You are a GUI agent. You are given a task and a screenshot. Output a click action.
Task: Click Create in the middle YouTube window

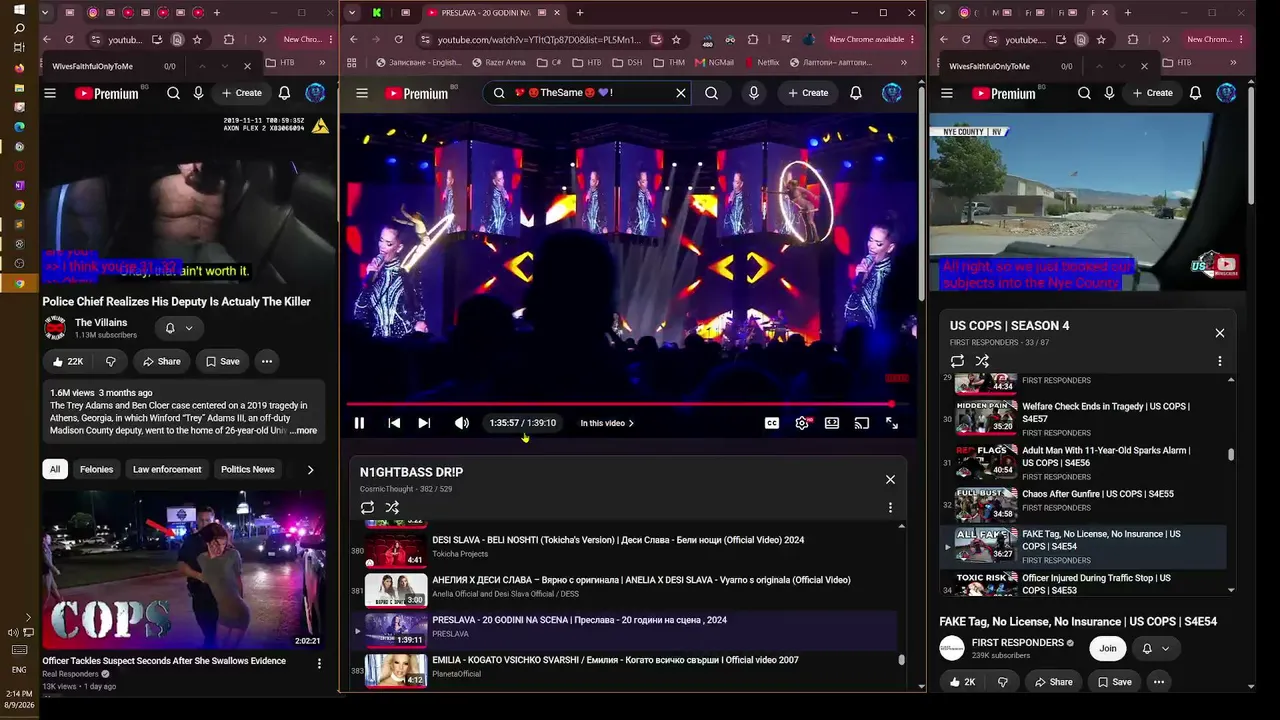click(x=807, y=93)
